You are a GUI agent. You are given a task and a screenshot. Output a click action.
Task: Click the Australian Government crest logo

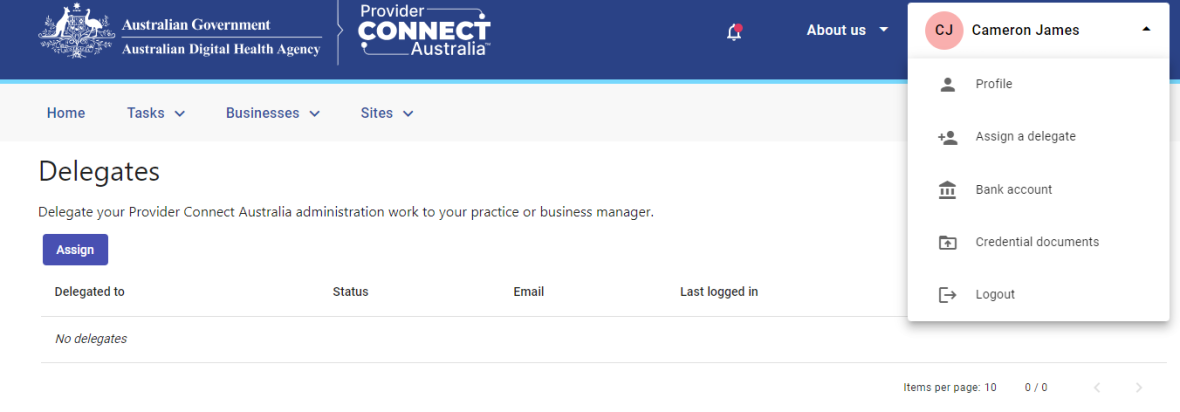click(x=71, y=31)
